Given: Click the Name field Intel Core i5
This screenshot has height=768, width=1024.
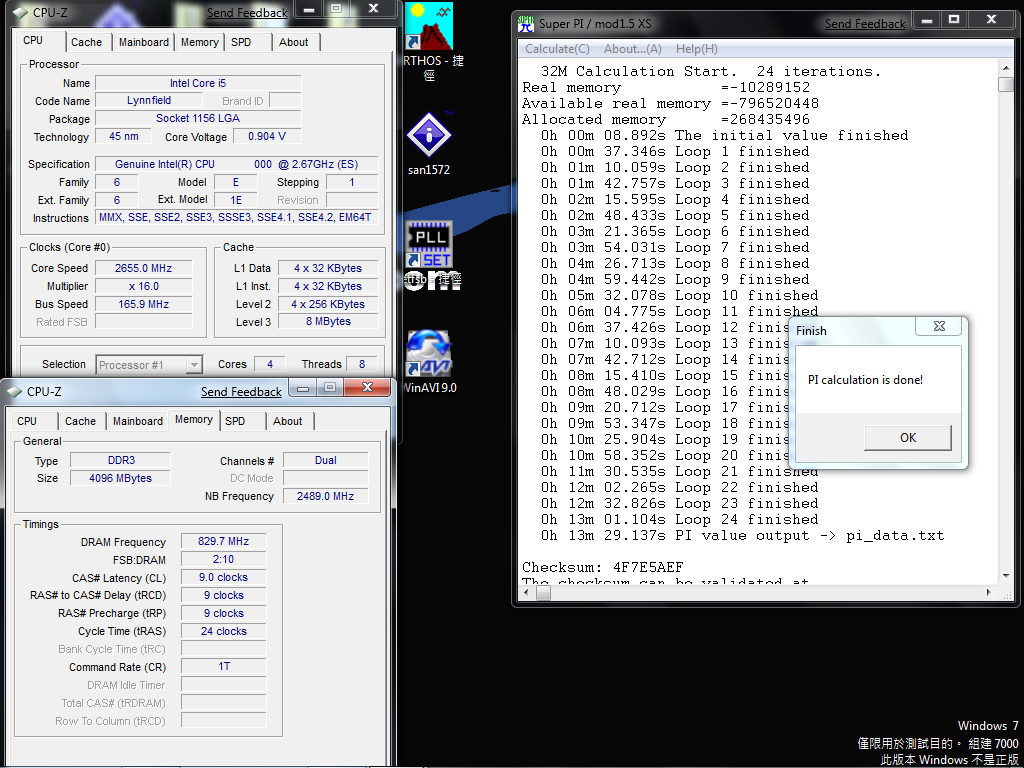Looking at the screenshot, I should point(198,83).
